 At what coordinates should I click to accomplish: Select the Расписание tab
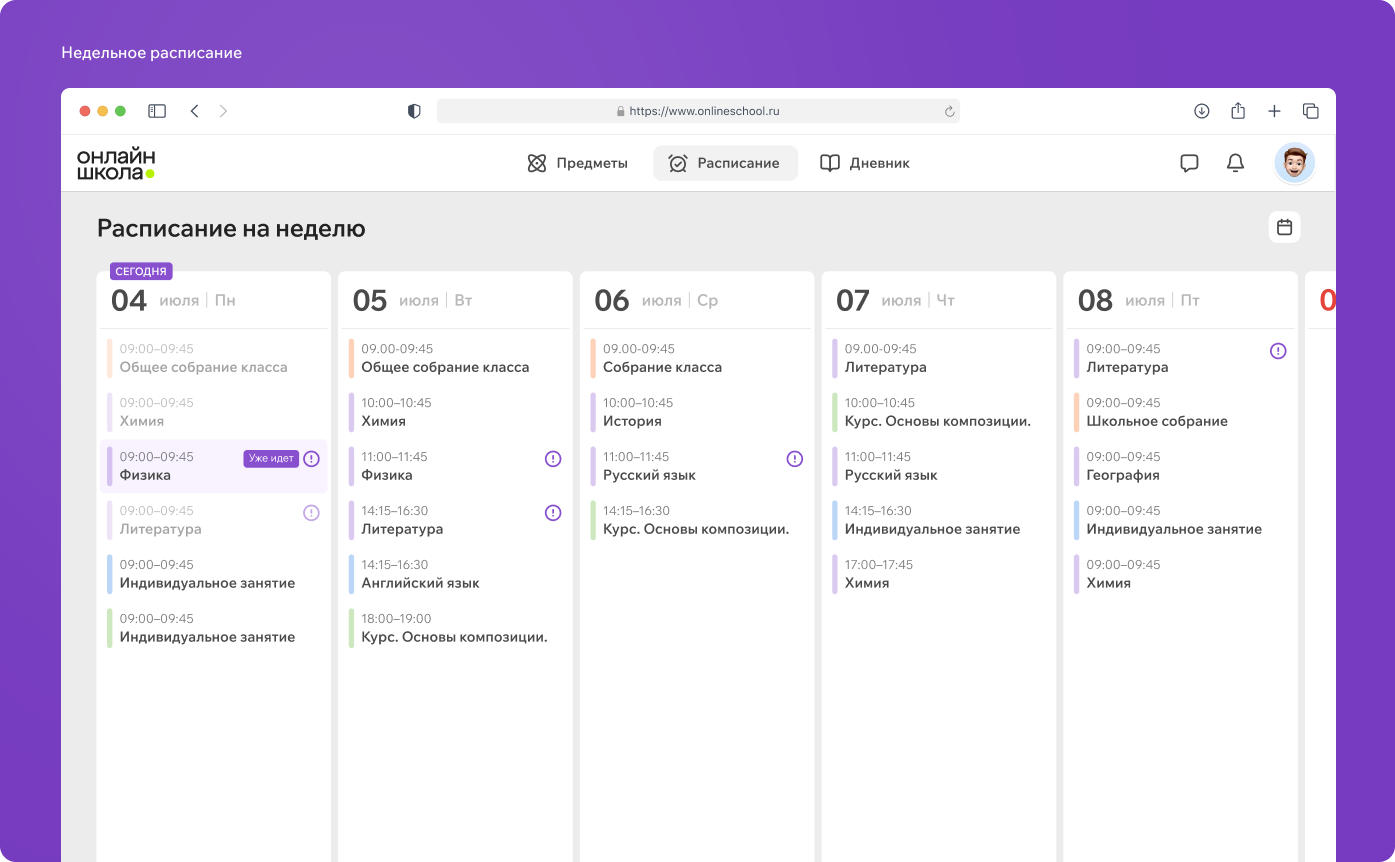[x=725, y=163]
